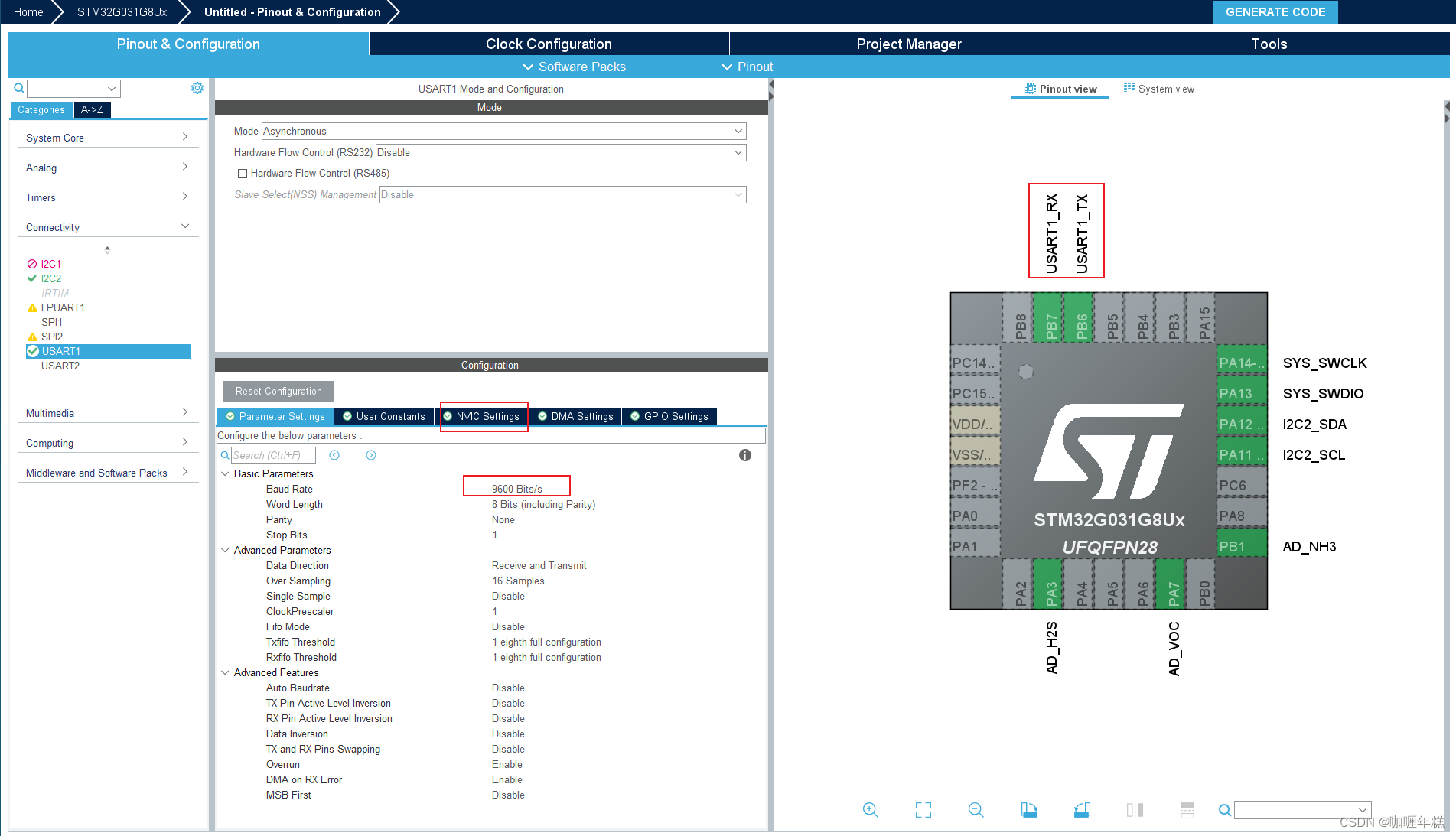Click the Word Length 8 Bits value
The width and height of the screenshot is (1456, 836).
click(x=543, y=504)
